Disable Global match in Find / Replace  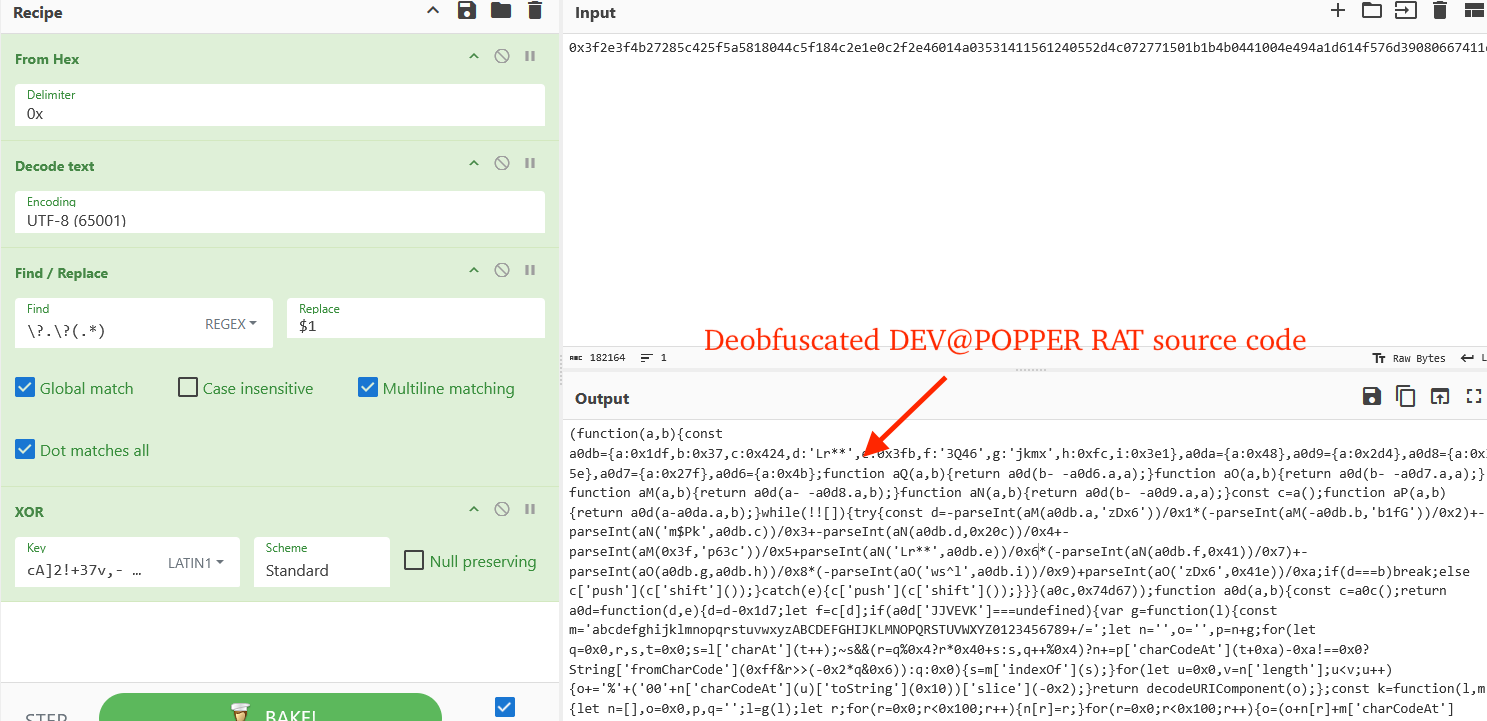pos(25,387)
